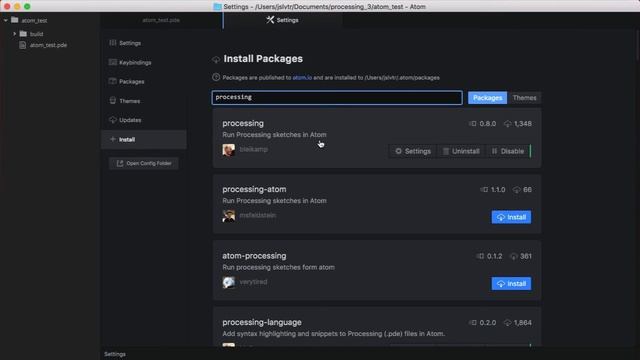Open the Updates section

click(x=130, y=120)
